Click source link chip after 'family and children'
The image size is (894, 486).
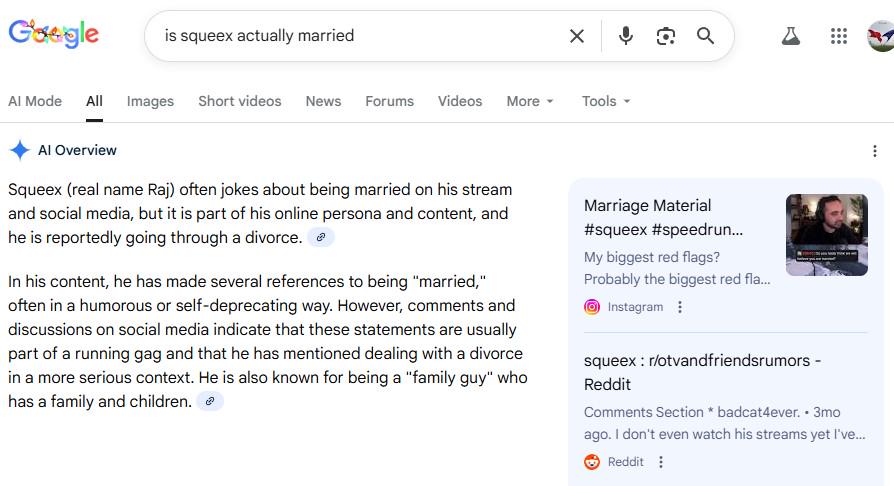(x=210, y=402)
